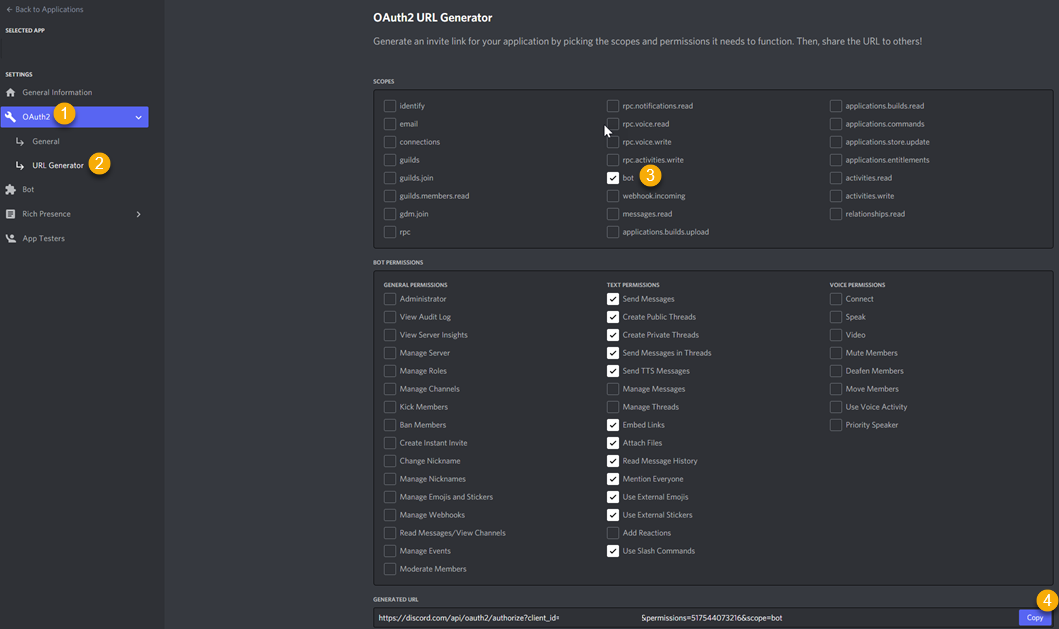Image resolution: width=1059 pixels, height=629 pixels.
Task: Uncheck the Use External Emojis permission
Action: click(613, 497)
